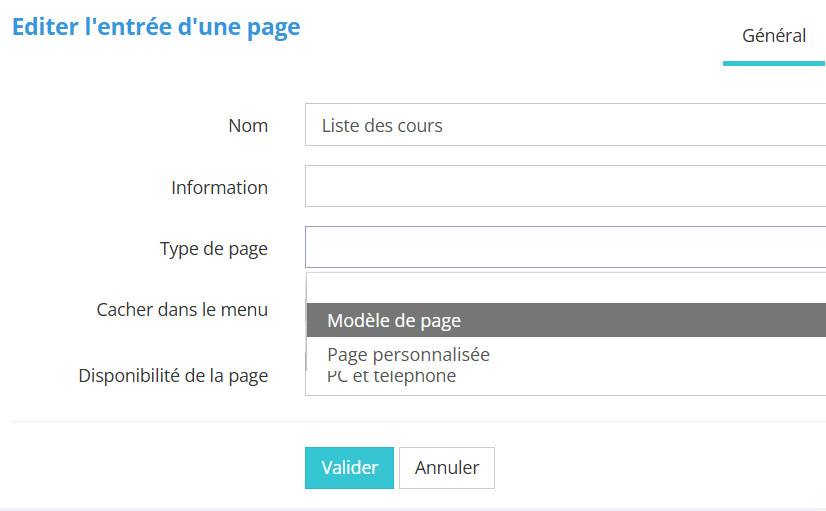The width and height of the screenshot is (826, 511).
Task: Click the Information field label
Action: point(219,188)
